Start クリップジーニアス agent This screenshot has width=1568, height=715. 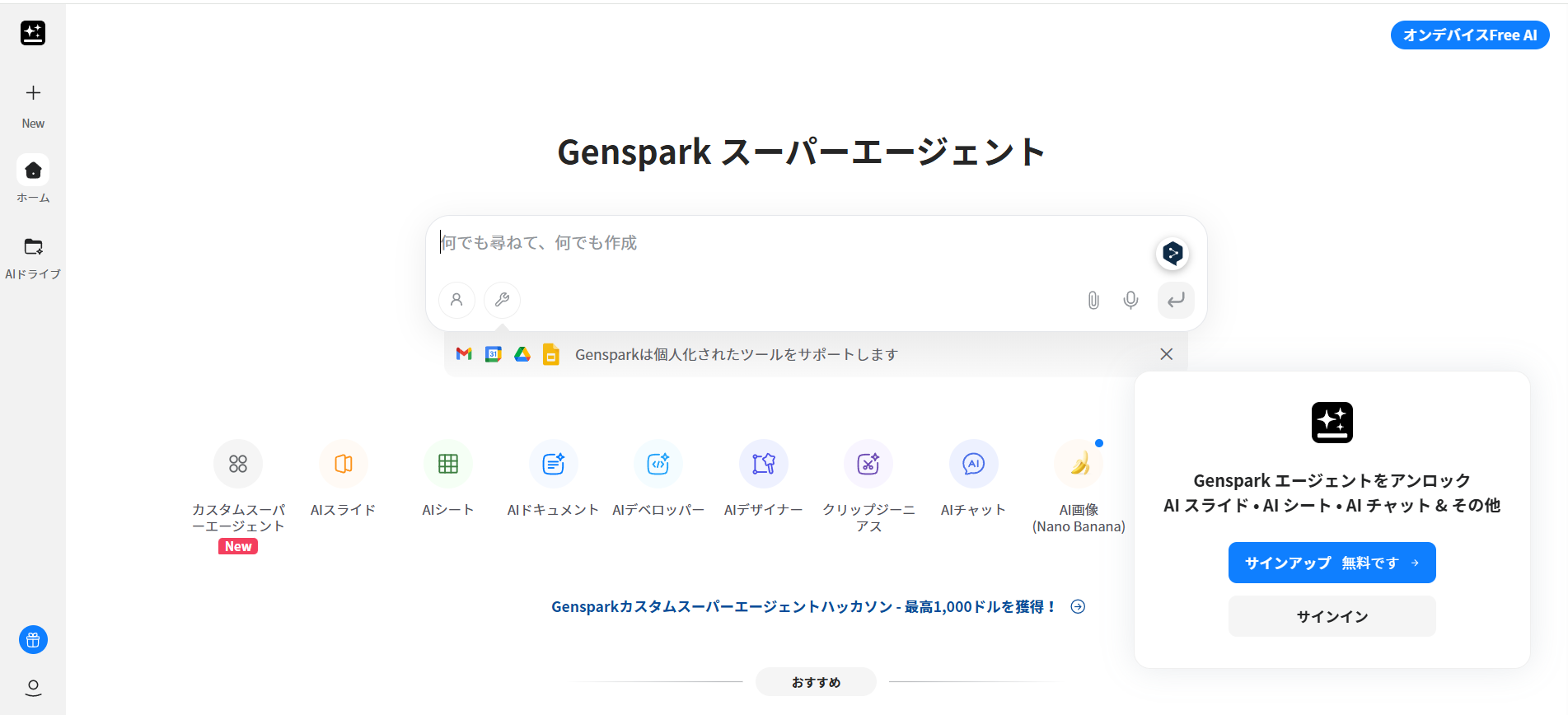point(868,465)
